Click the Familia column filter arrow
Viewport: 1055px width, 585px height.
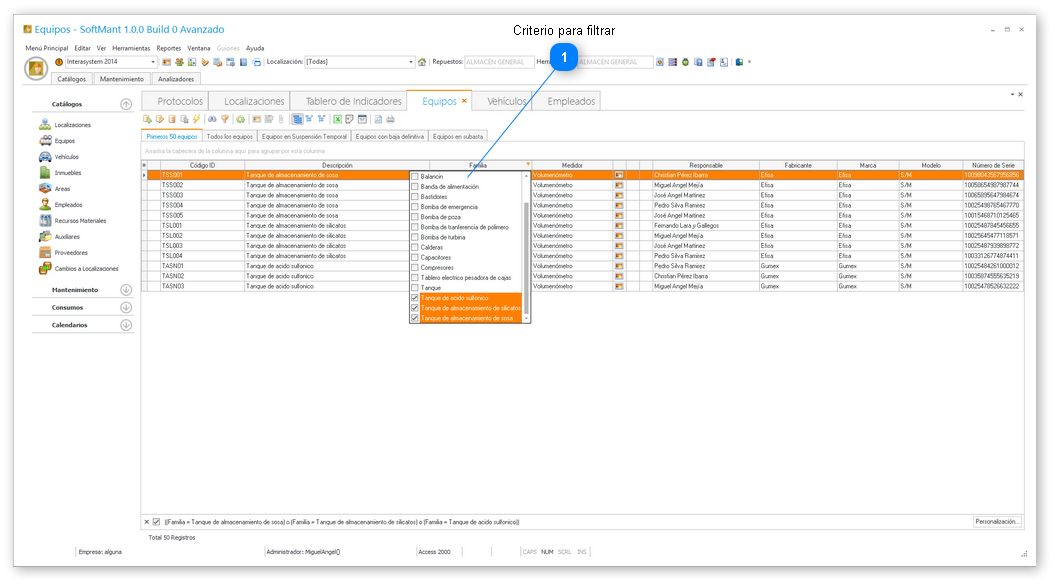pos(527,165)
